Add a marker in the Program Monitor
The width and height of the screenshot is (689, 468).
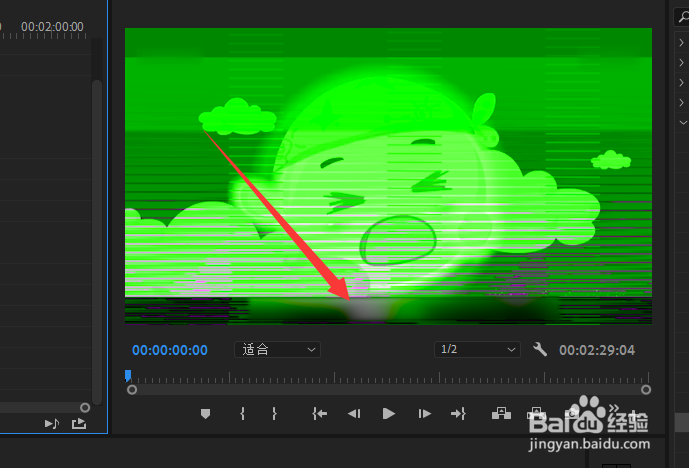[205, 414]
